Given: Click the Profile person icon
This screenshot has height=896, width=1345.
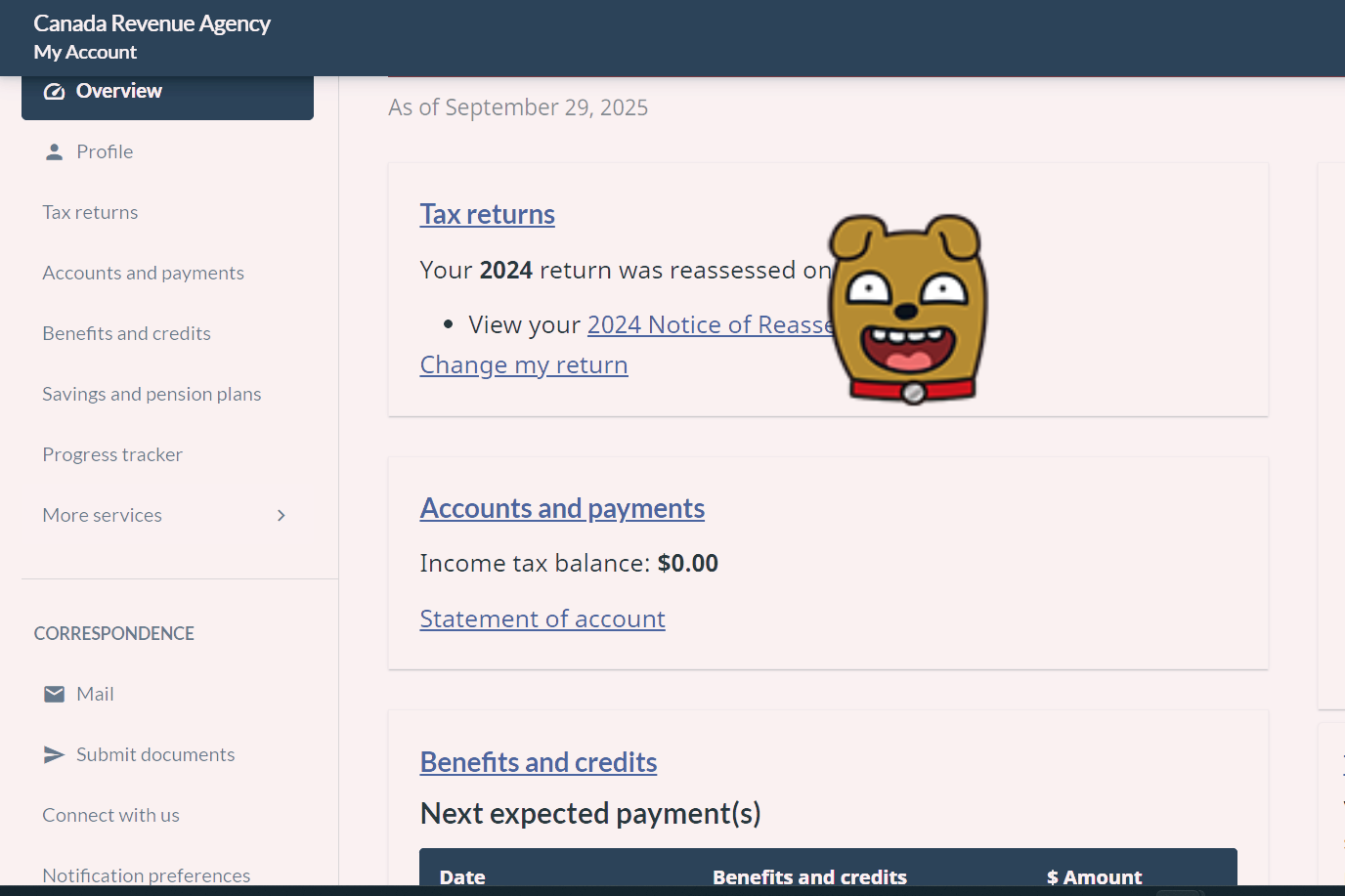Looking at the screenshot, I should 55,151.
